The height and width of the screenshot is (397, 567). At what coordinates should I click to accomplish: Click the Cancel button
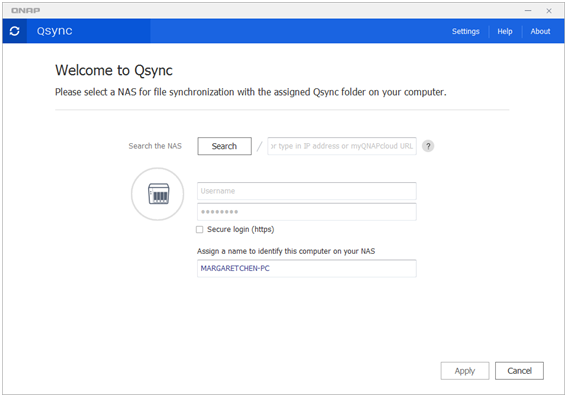[519, 371]
